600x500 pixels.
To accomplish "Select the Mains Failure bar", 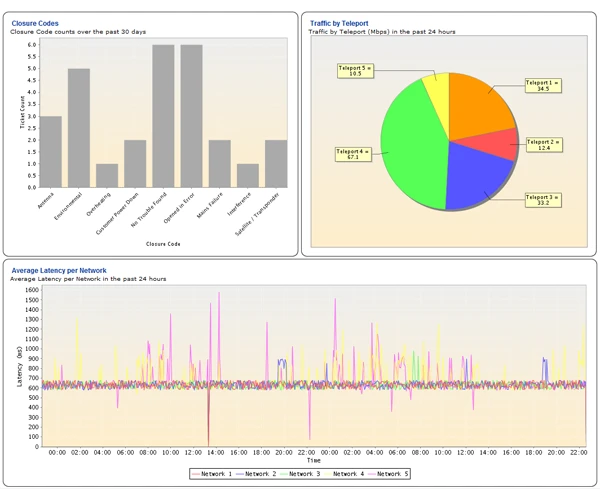I will [220, 164].
